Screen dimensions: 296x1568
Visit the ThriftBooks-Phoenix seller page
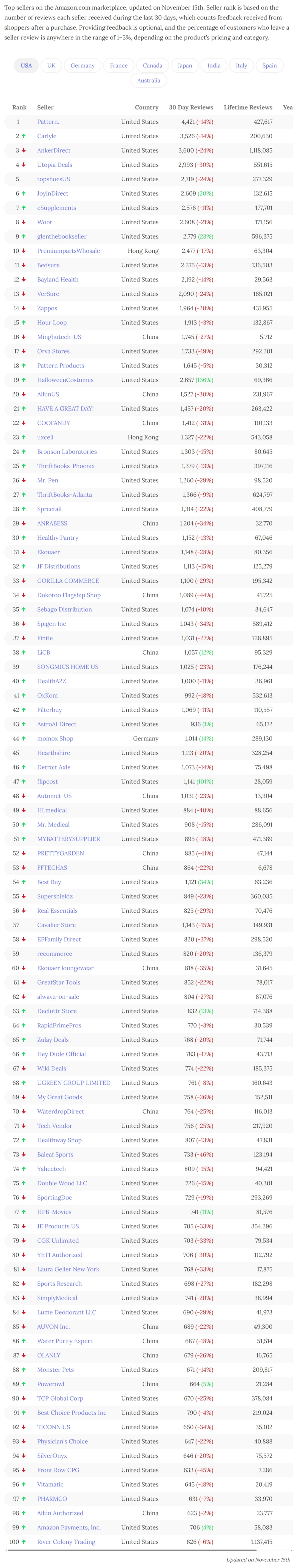click(x=66, y=466)
